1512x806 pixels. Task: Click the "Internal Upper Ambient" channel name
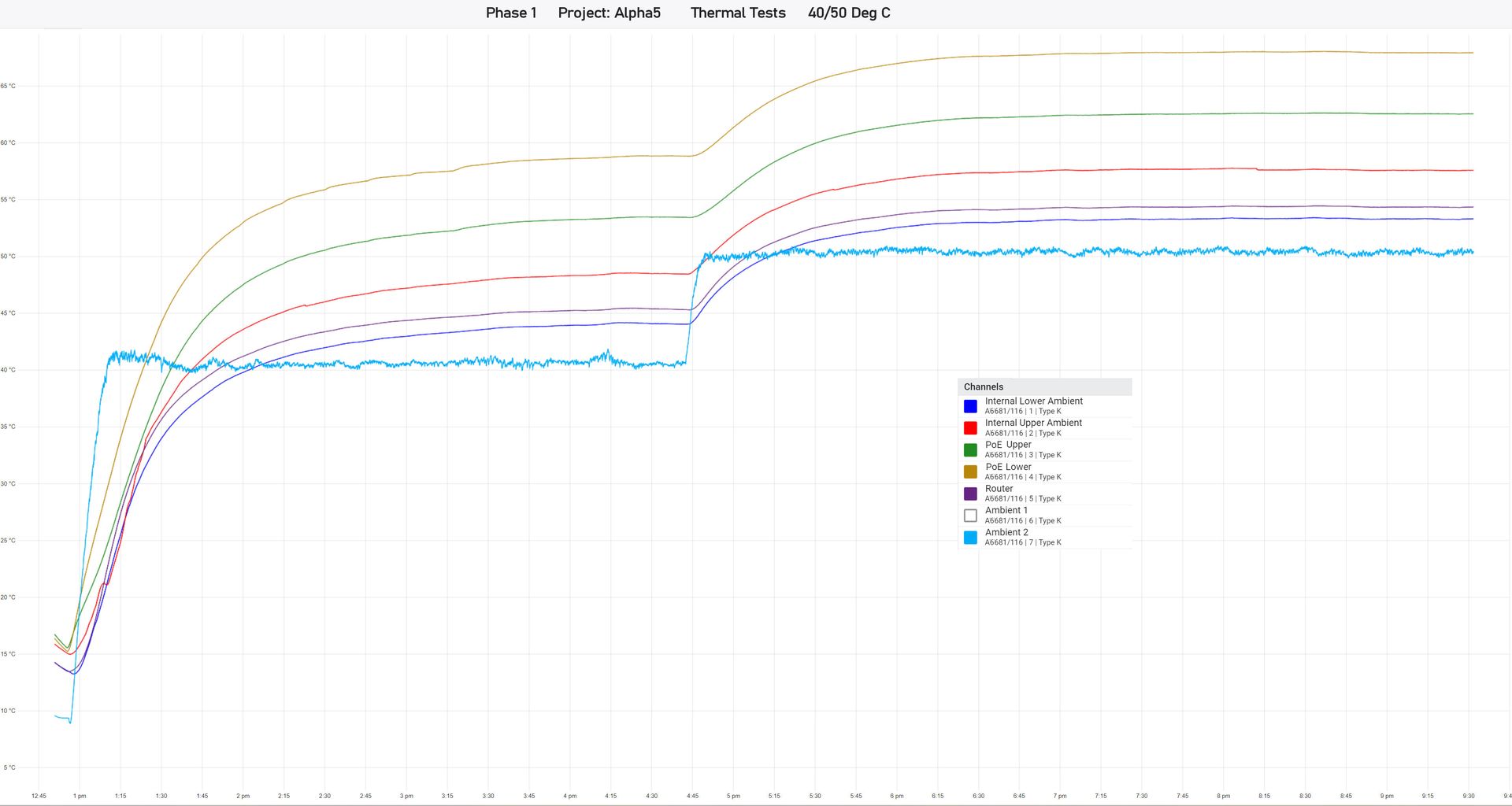click(x=1033, y=423)
